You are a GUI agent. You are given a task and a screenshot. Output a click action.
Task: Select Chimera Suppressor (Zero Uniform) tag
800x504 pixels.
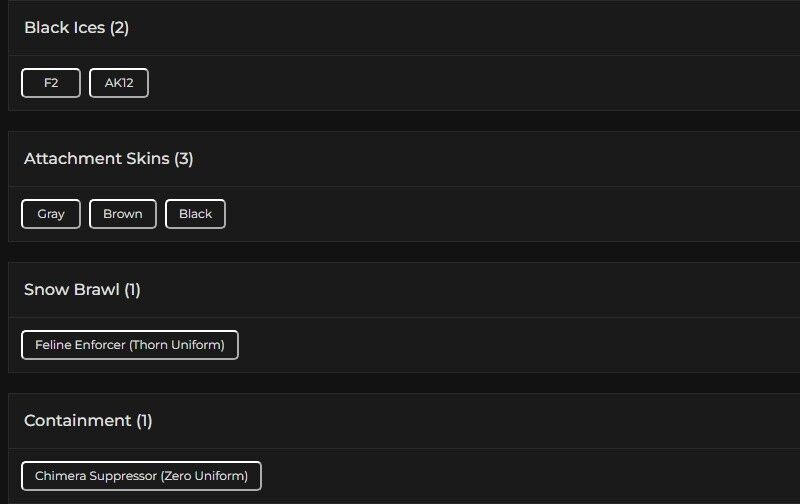[x=141, y=476]
